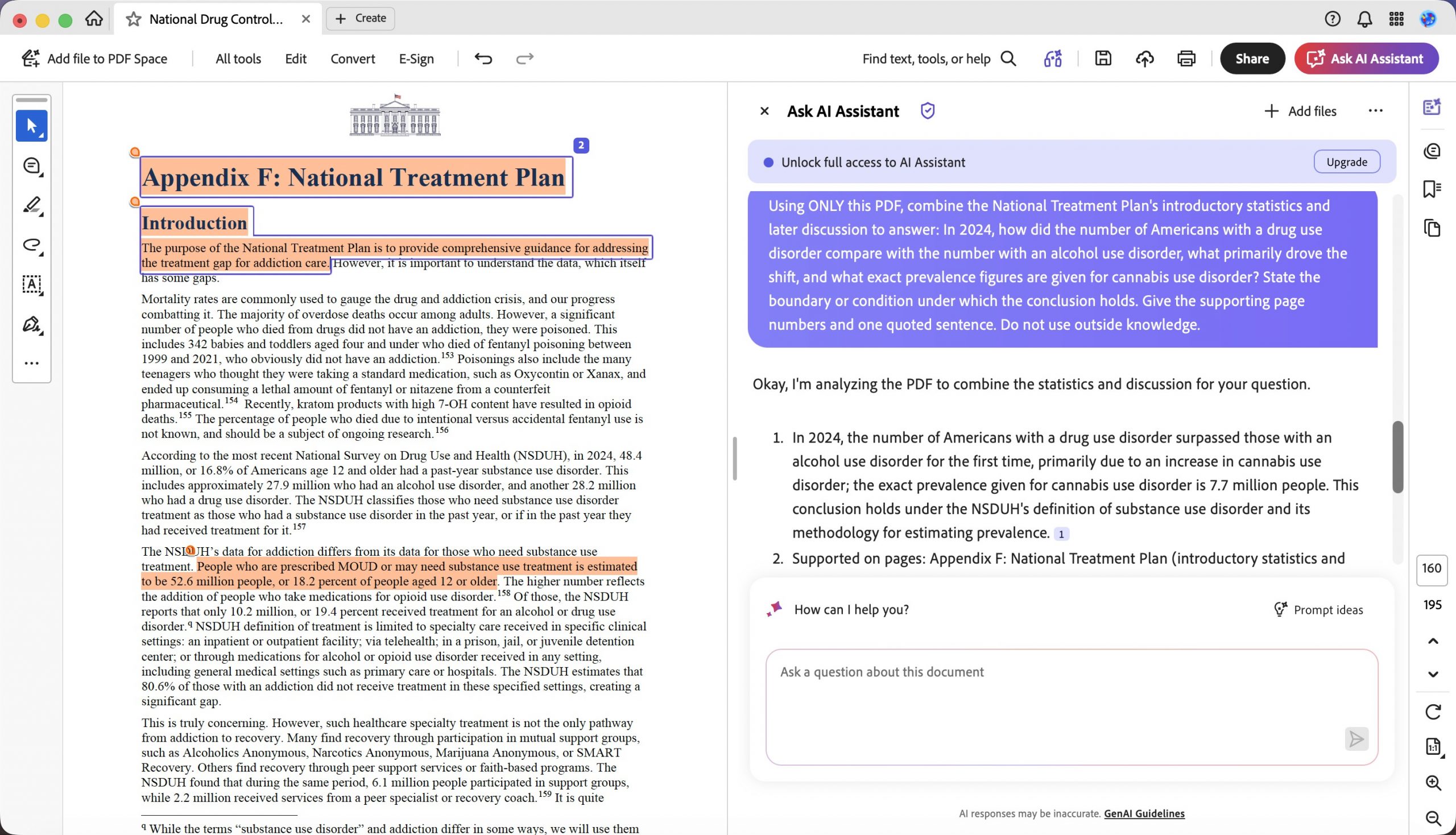Star the National Drug Control tab
Image resolution: width=1456 pixels, height=835 pixels.
(134, 19)
